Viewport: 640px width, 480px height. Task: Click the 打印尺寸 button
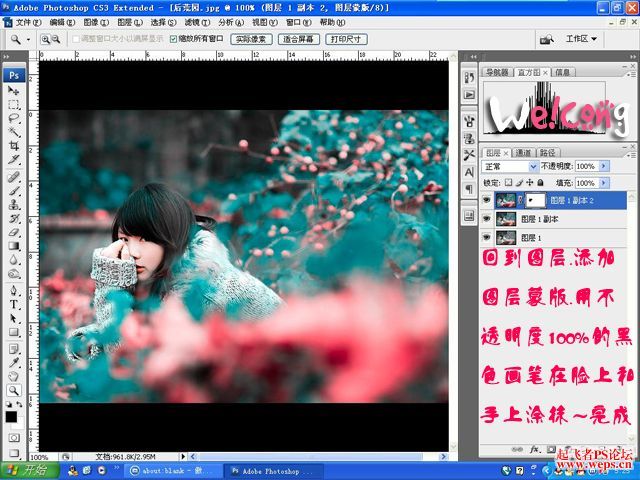tap(345, 39)
